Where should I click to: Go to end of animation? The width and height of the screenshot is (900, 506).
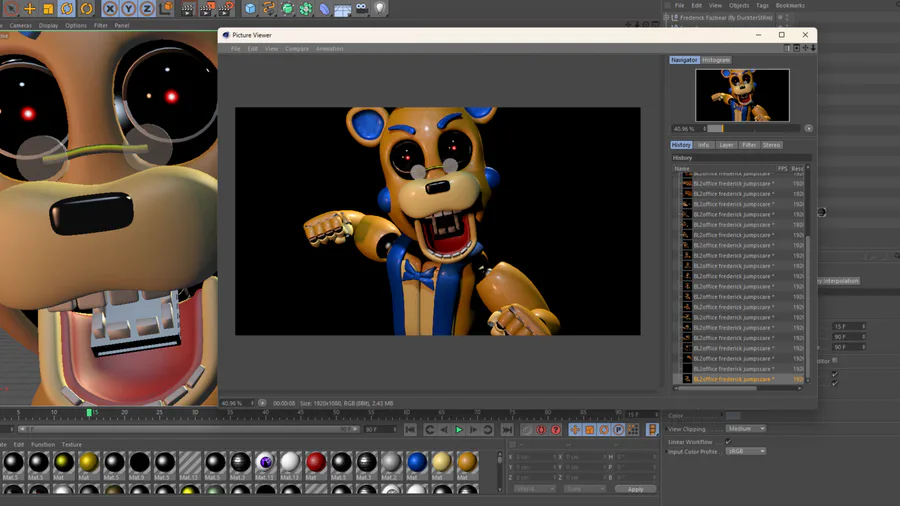(507, 430)
